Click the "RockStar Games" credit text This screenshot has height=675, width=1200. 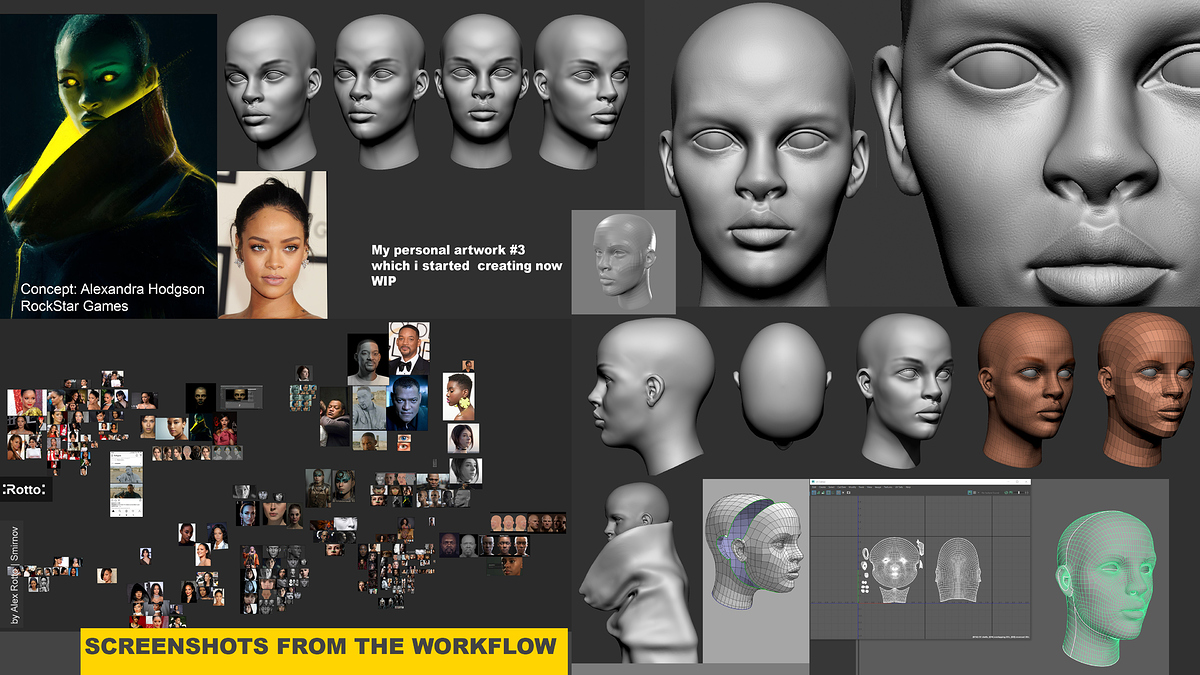(74, 306)
